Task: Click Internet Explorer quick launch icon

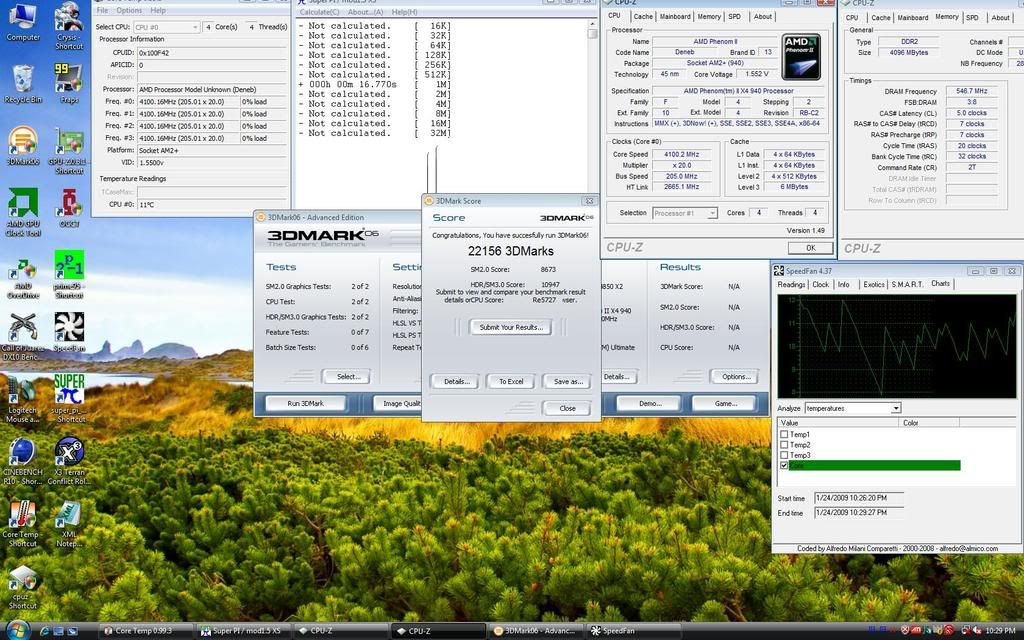Action: [44, 631]
